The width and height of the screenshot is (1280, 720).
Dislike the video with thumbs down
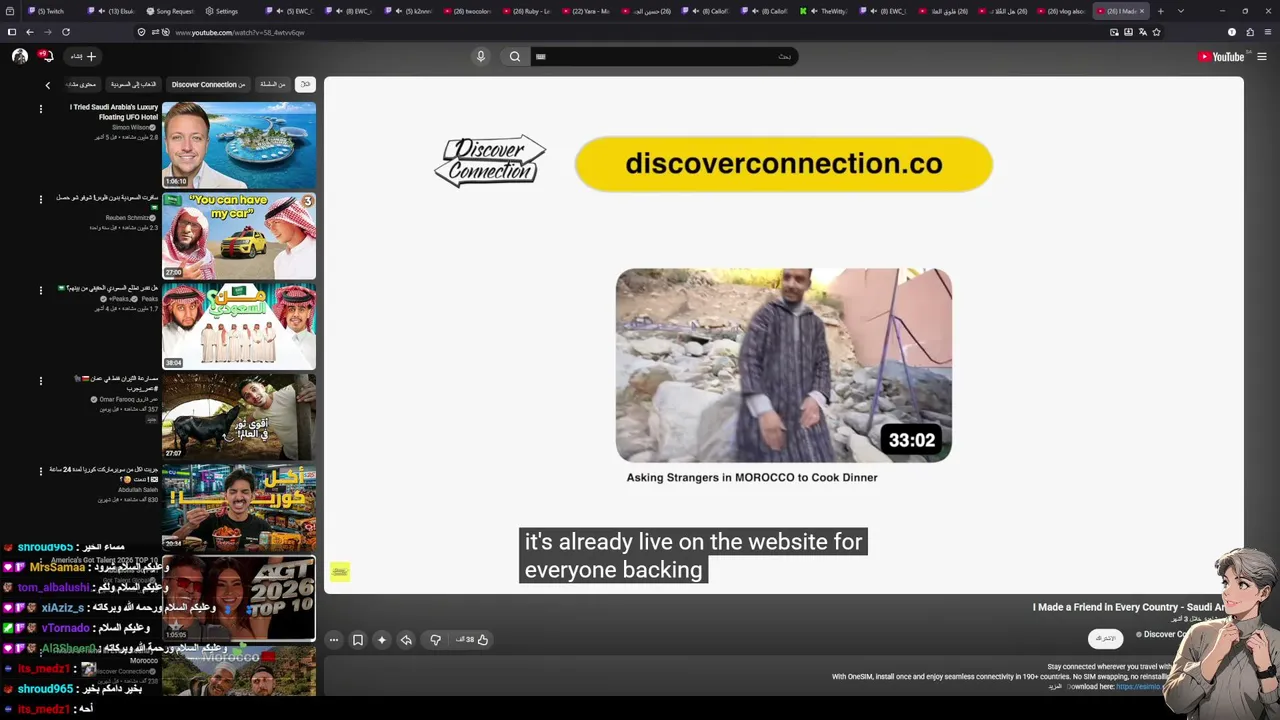(435, 640)
